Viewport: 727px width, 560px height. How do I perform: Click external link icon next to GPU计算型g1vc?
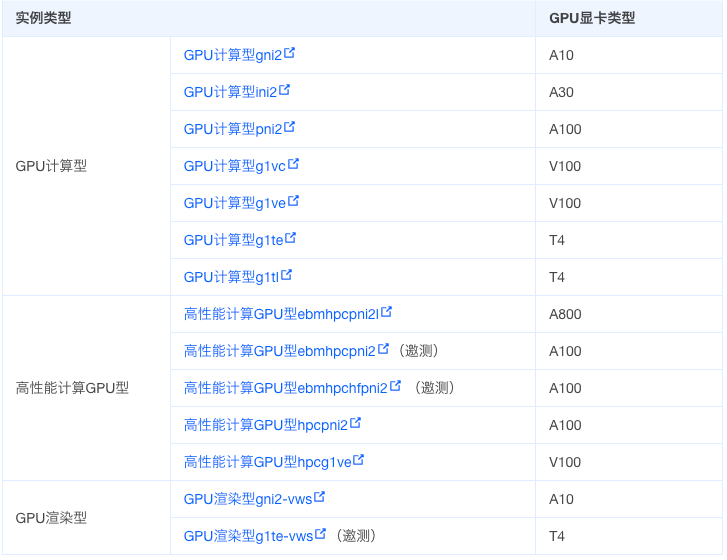294,165
